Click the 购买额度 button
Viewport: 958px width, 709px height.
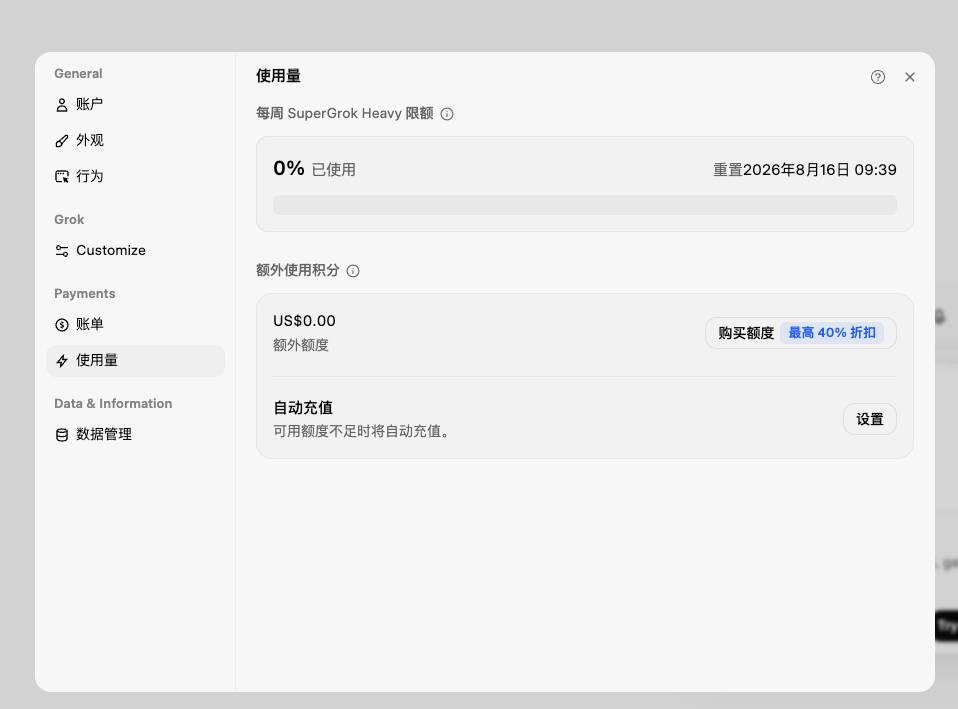pyautogui.click(x=800, y=333)
